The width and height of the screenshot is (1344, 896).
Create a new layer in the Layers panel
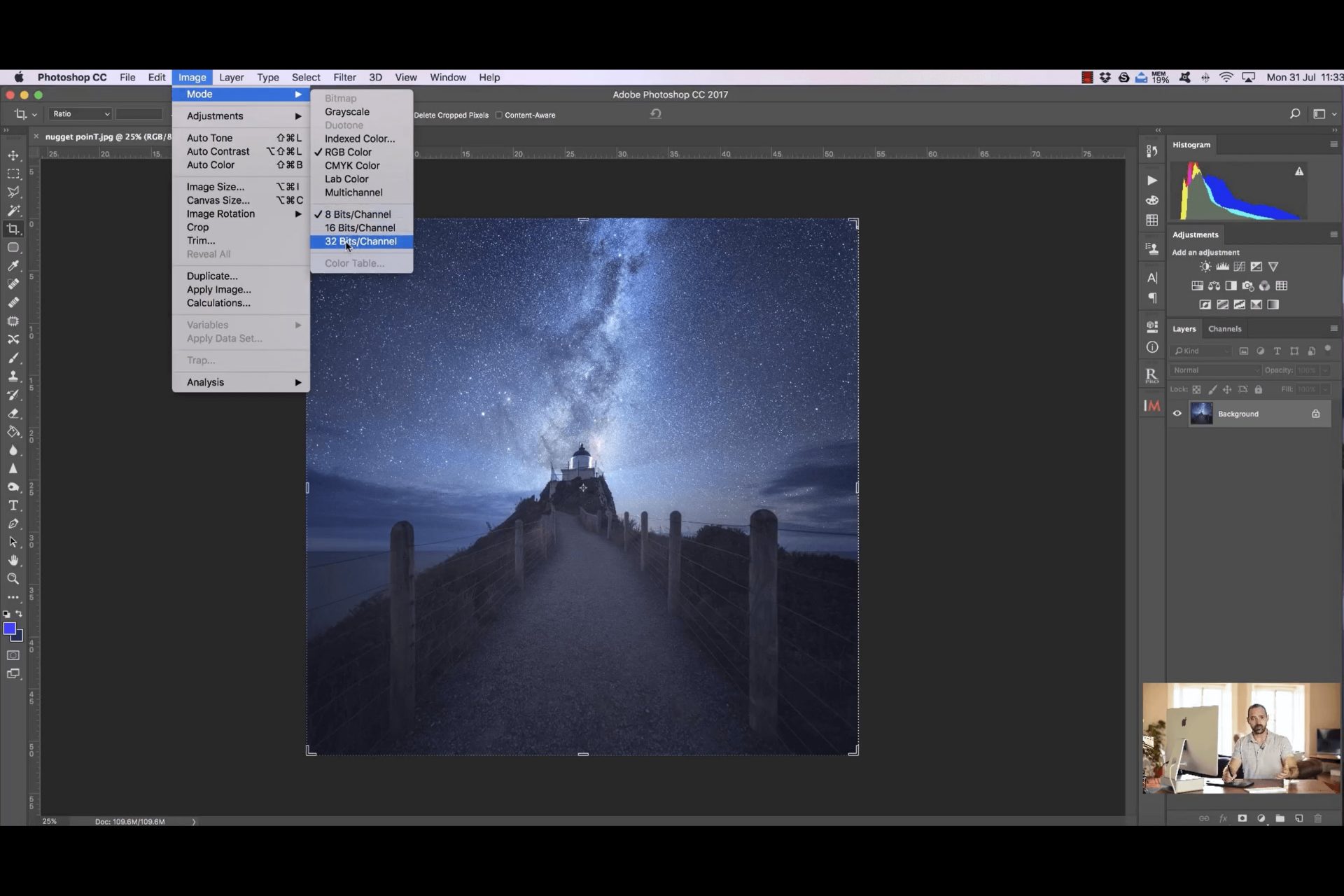(1298, 818)
